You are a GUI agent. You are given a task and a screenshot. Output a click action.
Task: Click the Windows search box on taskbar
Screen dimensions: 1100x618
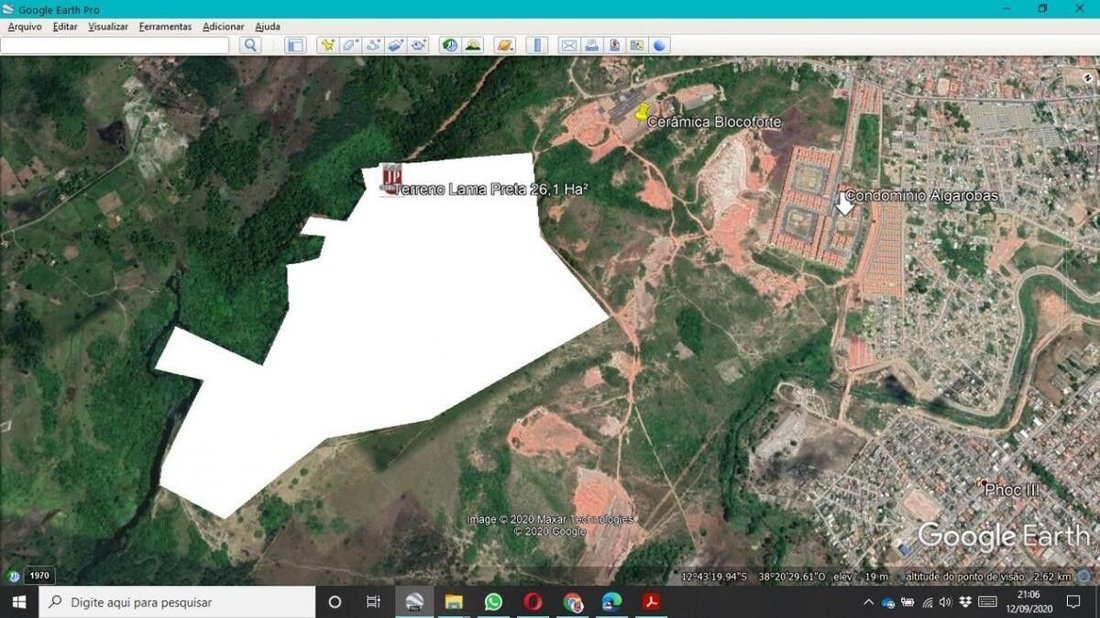point(177,602)
